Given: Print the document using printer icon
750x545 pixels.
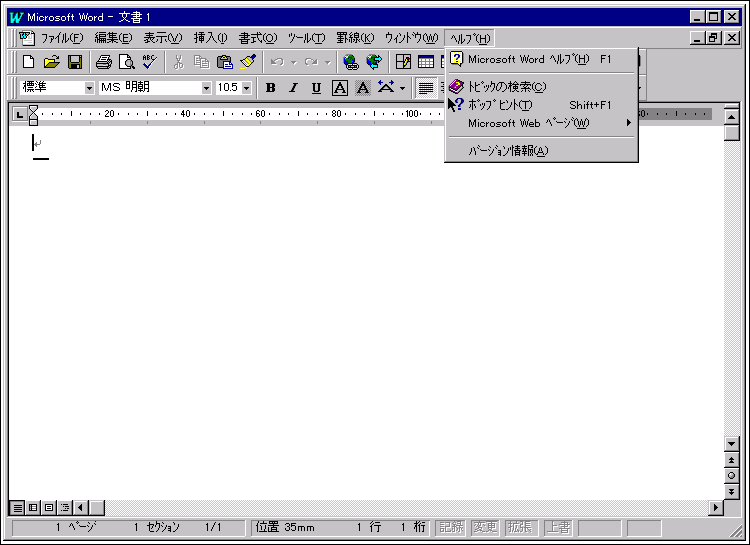Looking at the screenshot, I should 103,62.
